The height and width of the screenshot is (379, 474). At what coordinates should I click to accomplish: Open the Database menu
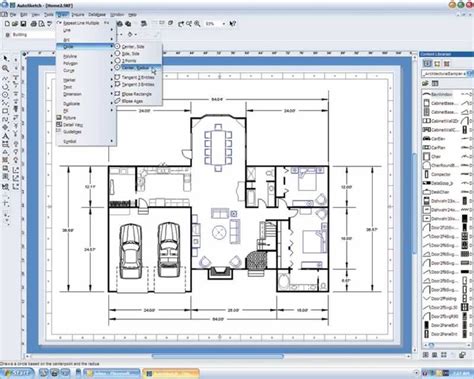(97, 15)
